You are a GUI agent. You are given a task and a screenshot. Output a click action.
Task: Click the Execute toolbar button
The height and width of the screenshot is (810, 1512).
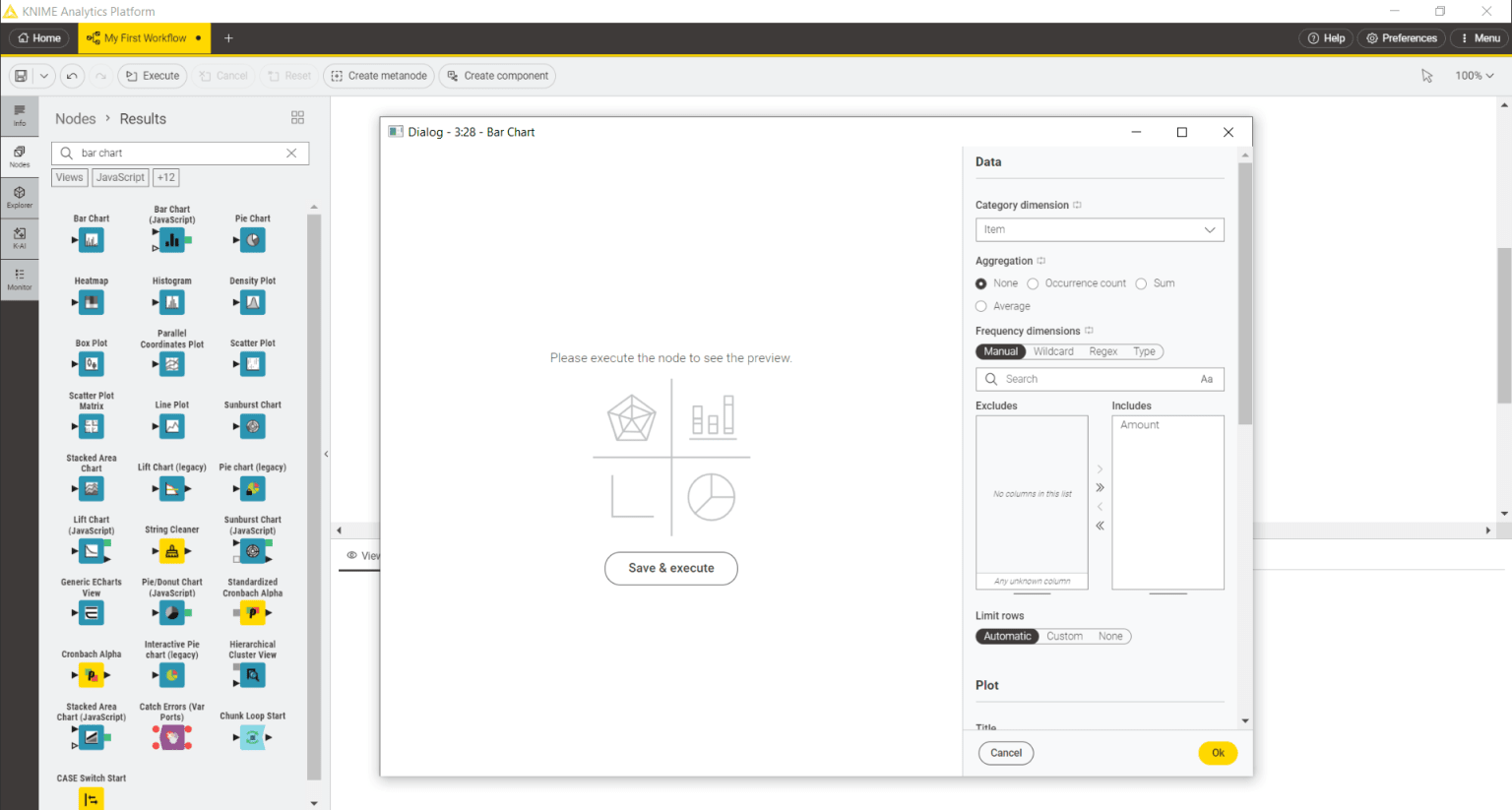153,76
